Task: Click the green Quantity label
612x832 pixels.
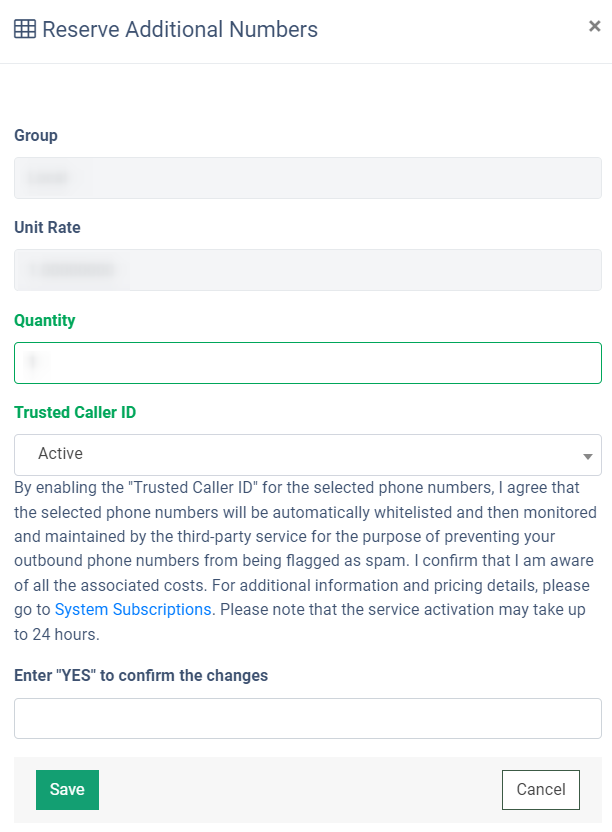Action: click(x=45, y=321)
